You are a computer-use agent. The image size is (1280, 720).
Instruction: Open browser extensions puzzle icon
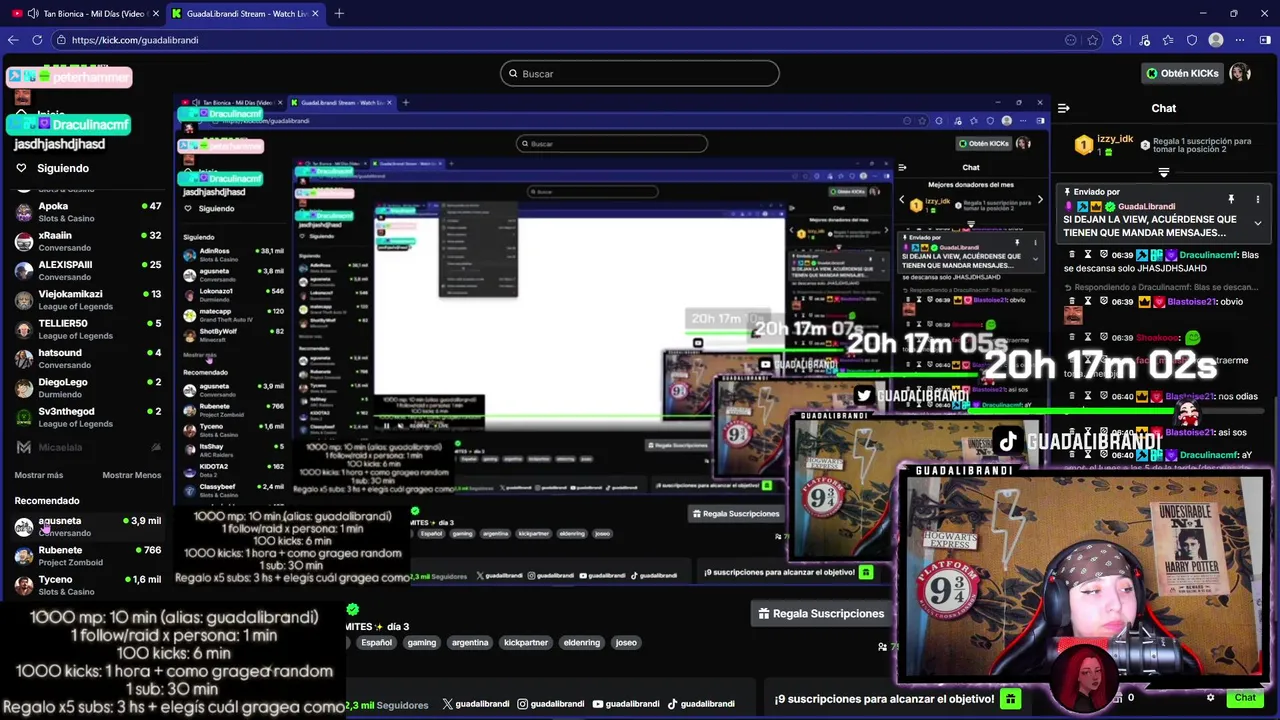coord(1117,40)
